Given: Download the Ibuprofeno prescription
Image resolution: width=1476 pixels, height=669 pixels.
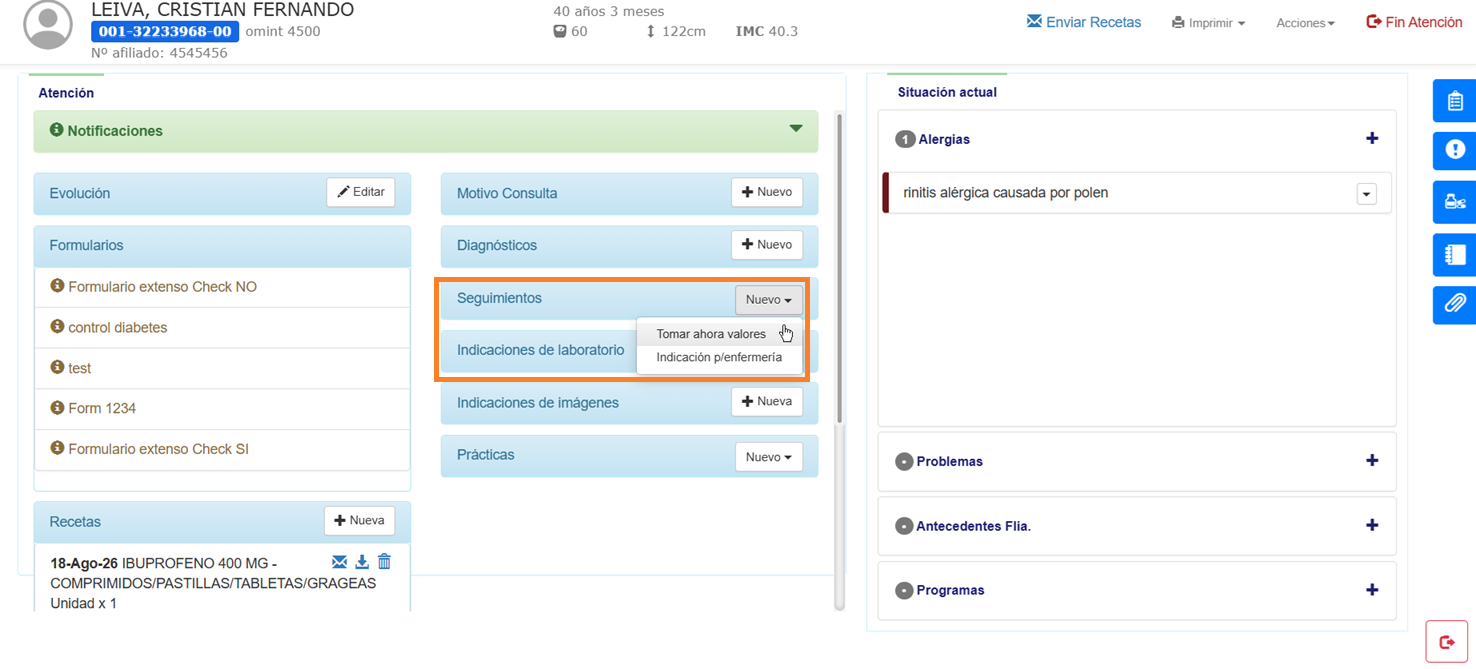Looking at the screenshot, I should click(362, 562).
